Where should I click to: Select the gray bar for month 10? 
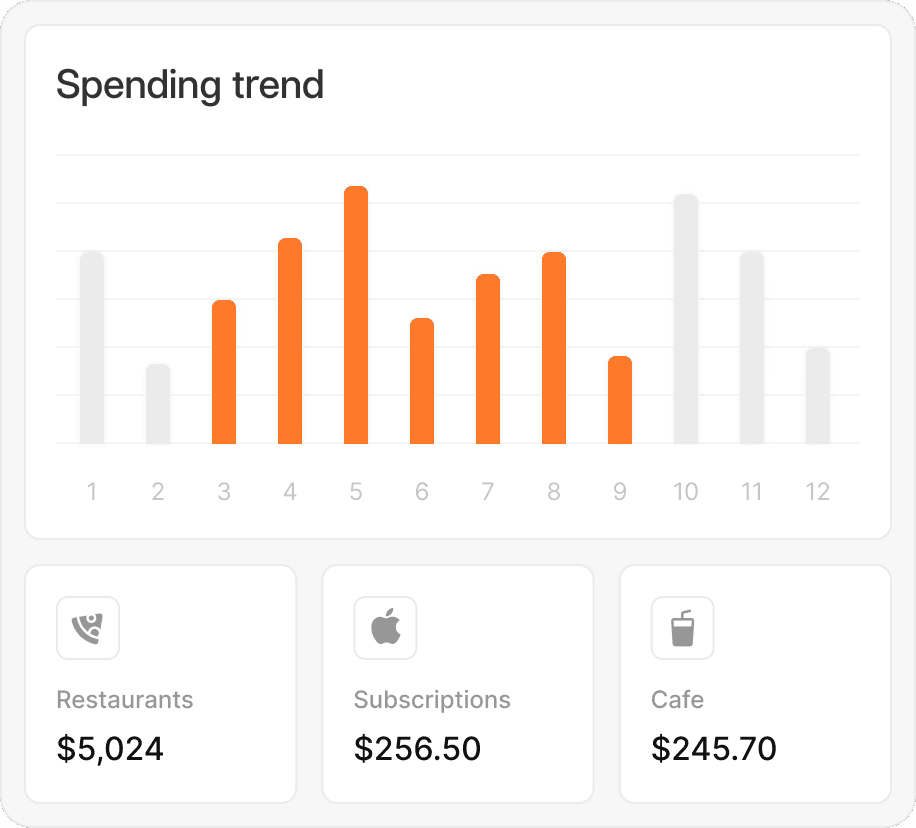[x=686, y=320]
